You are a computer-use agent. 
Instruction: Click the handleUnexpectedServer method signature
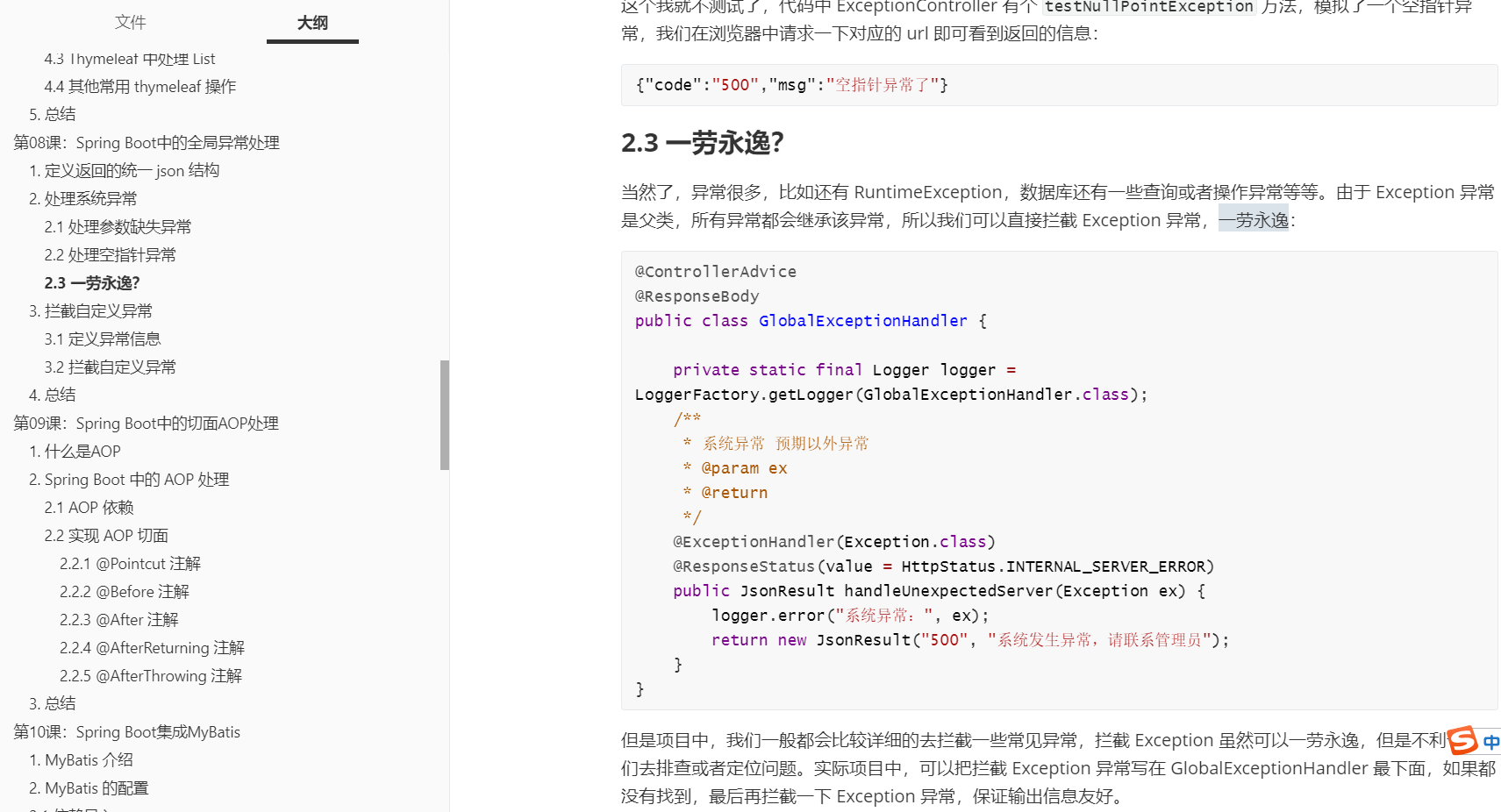[x=939, y=591]
